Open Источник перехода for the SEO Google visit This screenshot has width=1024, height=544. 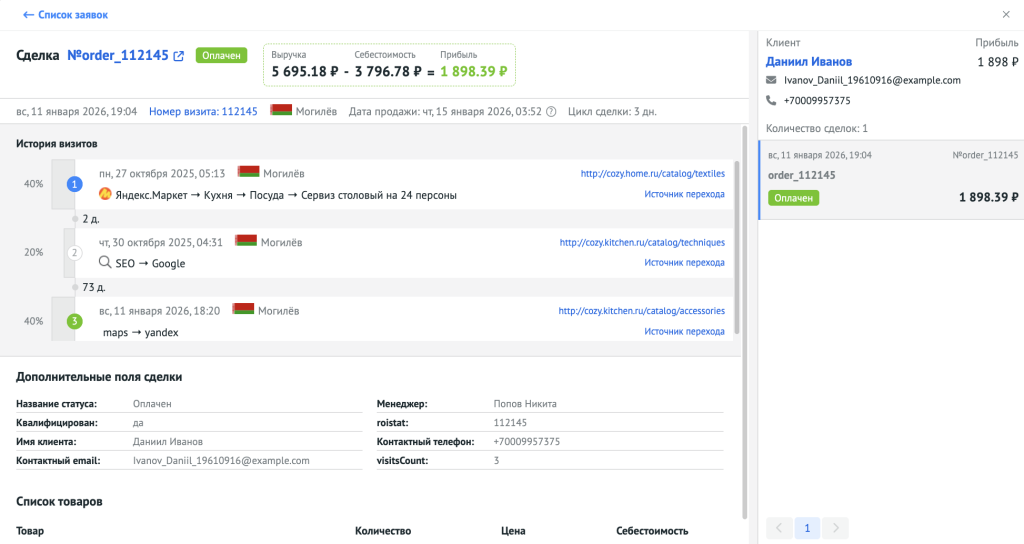(684, 262)
